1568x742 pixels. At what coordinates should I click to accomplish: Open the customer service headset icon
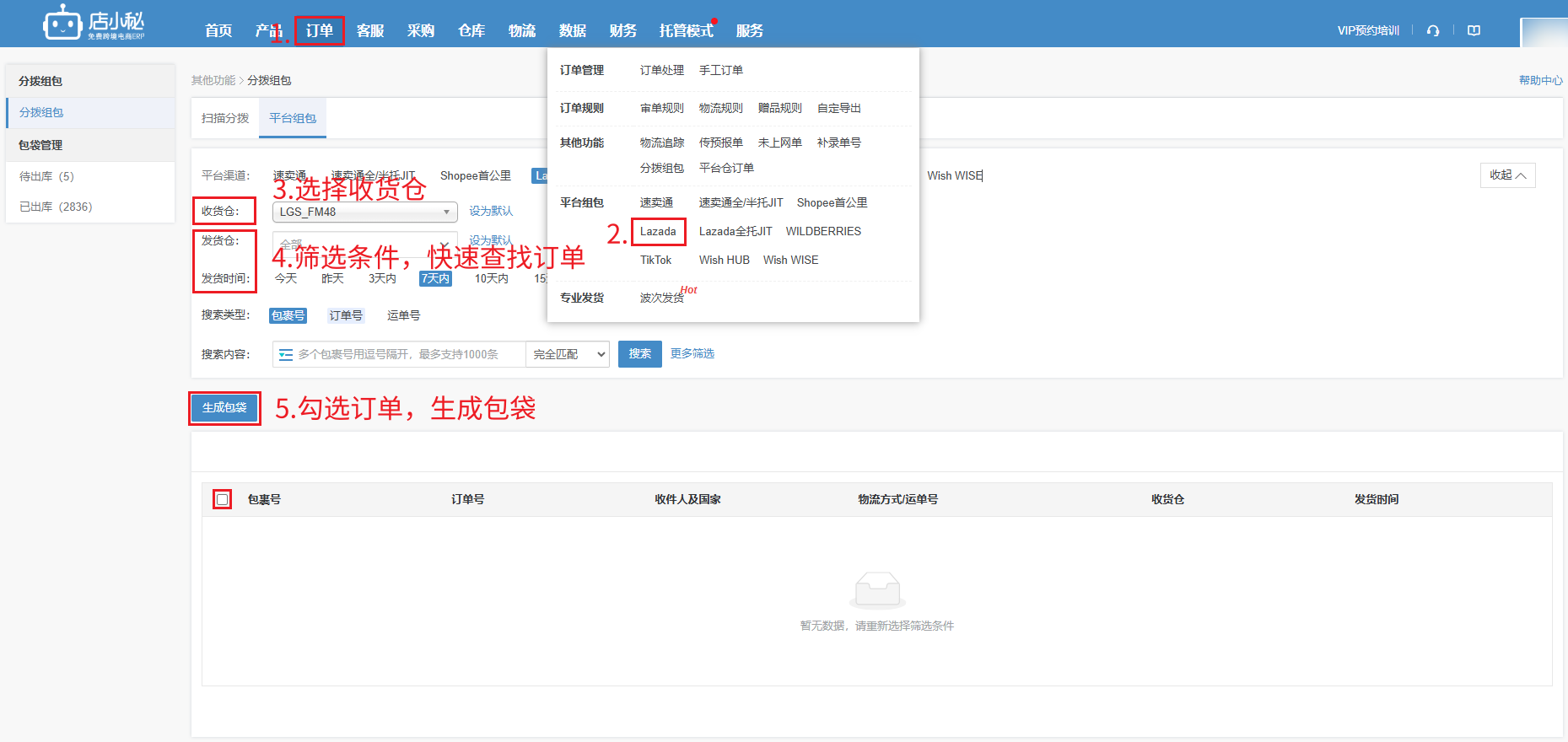pyautogui.click(x=1433, y=30)
